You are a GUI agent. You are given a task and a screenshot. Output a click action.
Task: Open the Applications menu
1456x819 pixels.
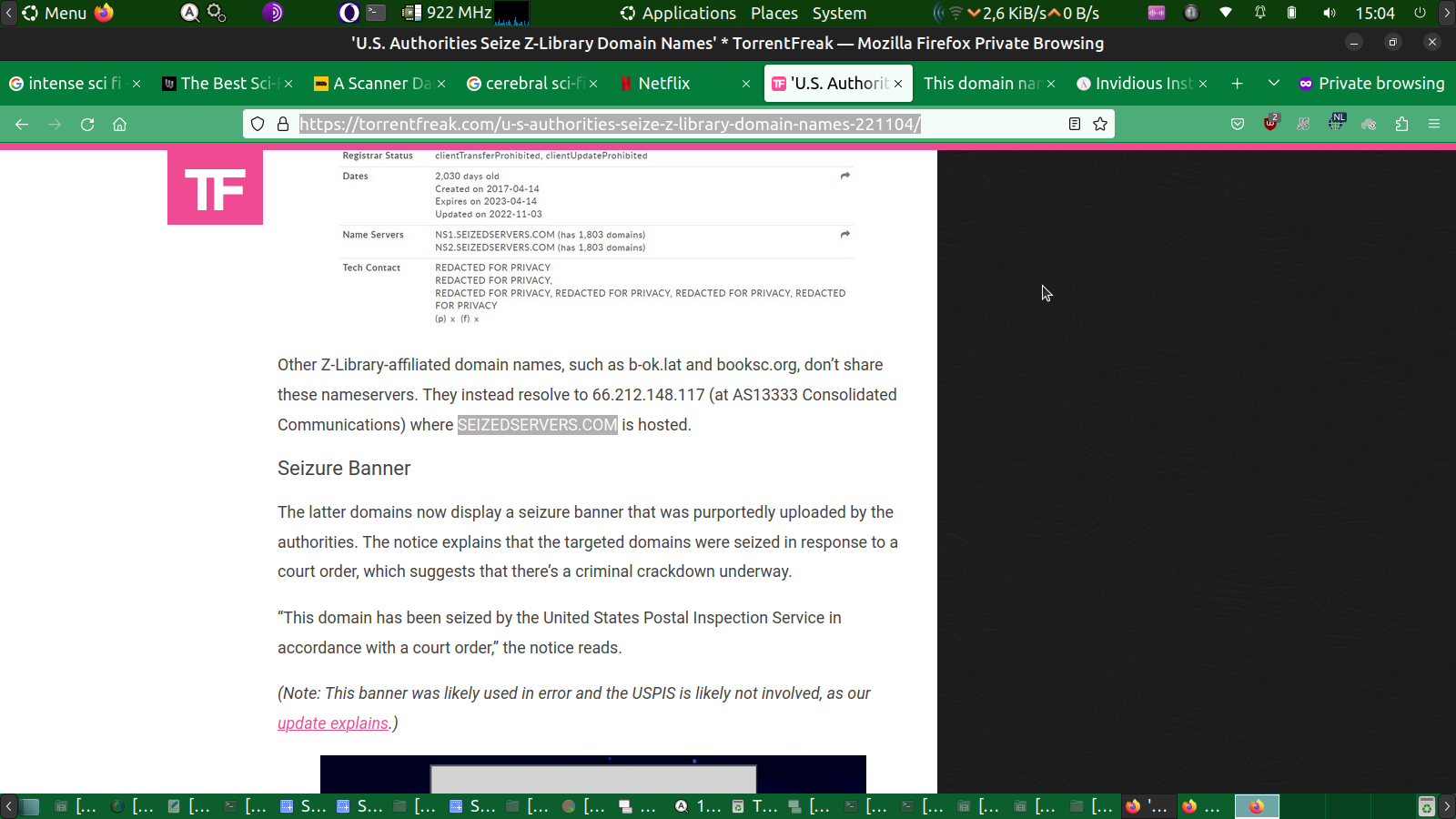pos(678,13)
